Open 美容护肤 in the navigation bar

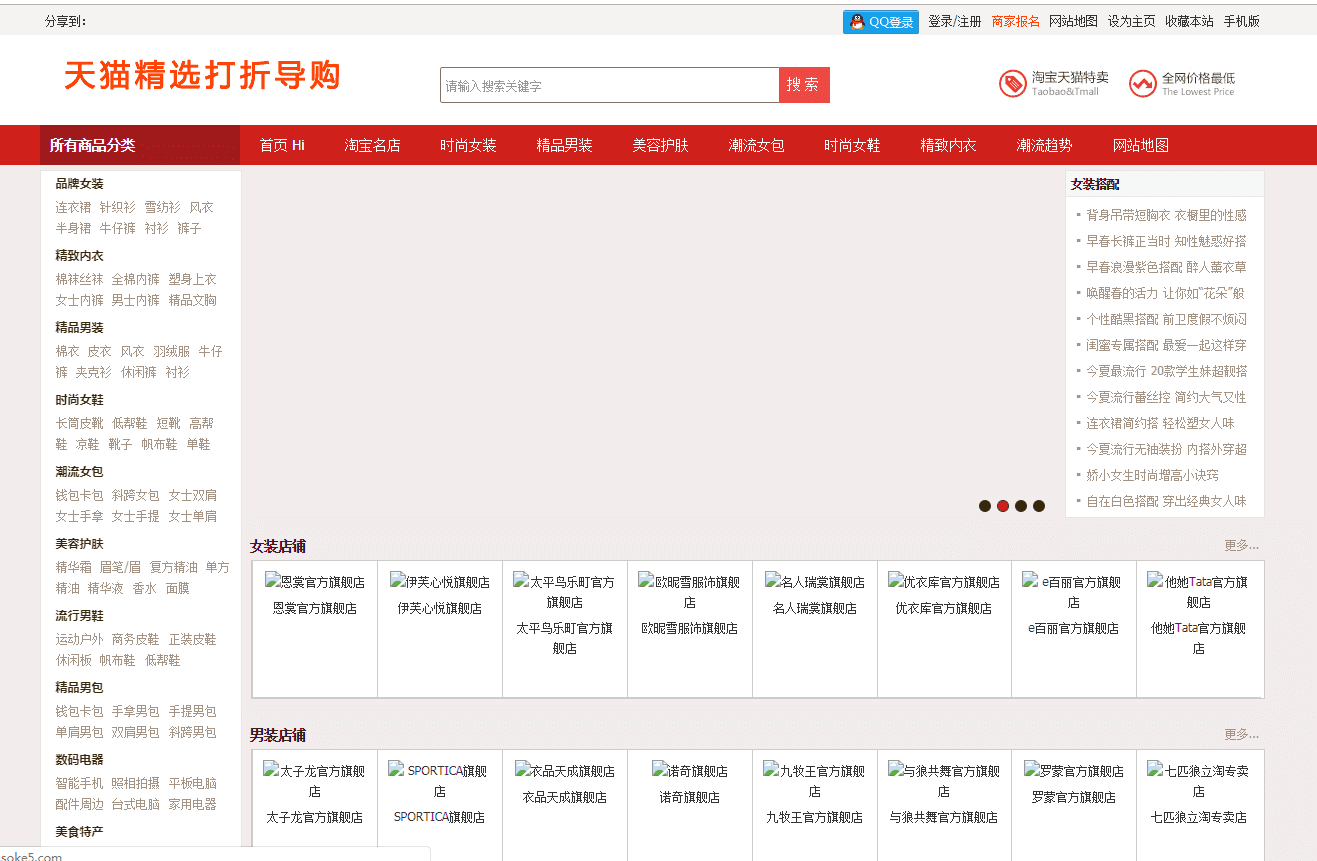pos(660,145)
